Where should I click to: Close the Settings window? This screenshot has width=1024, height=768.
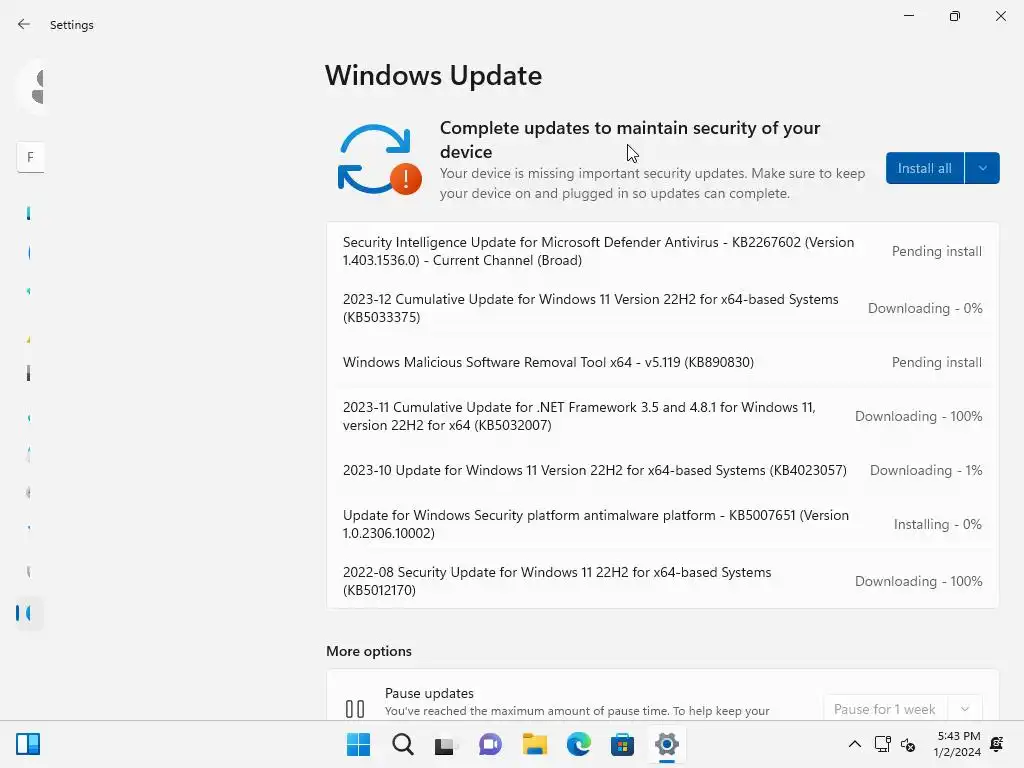(1000, 16)
